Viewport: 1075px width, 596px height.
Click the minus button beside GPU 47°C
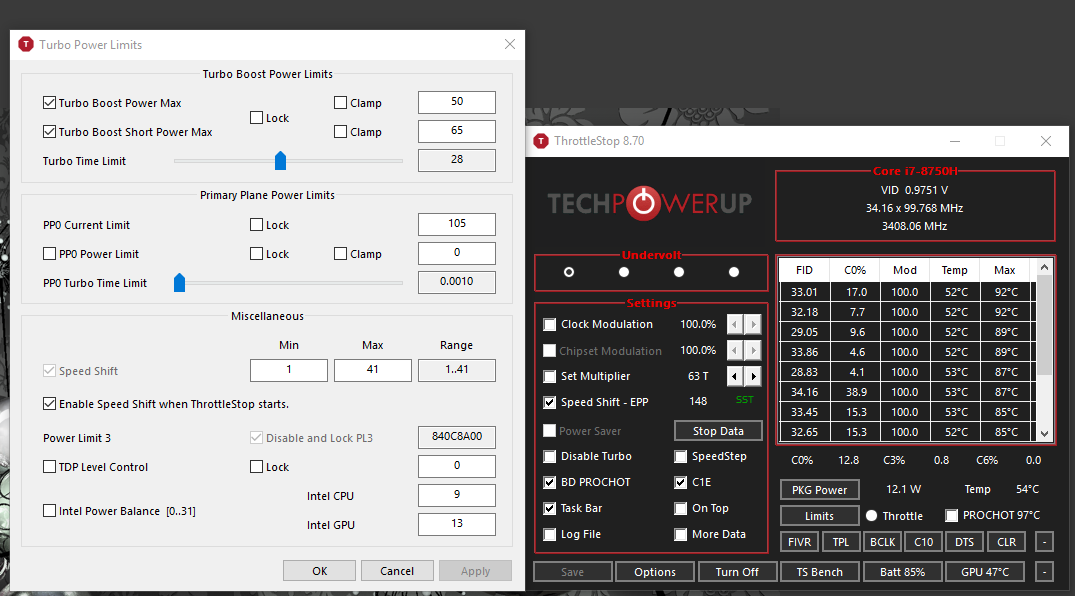(x=1043, y=572)
